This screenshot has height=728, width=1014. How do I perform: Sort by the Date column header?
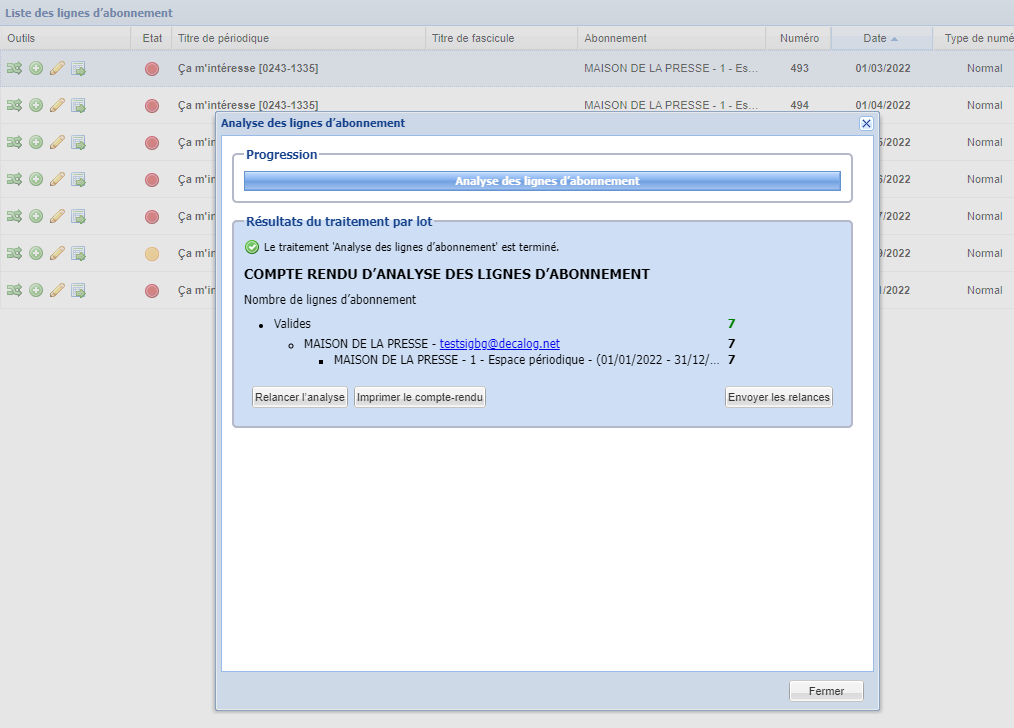click(x=875, y=38)
